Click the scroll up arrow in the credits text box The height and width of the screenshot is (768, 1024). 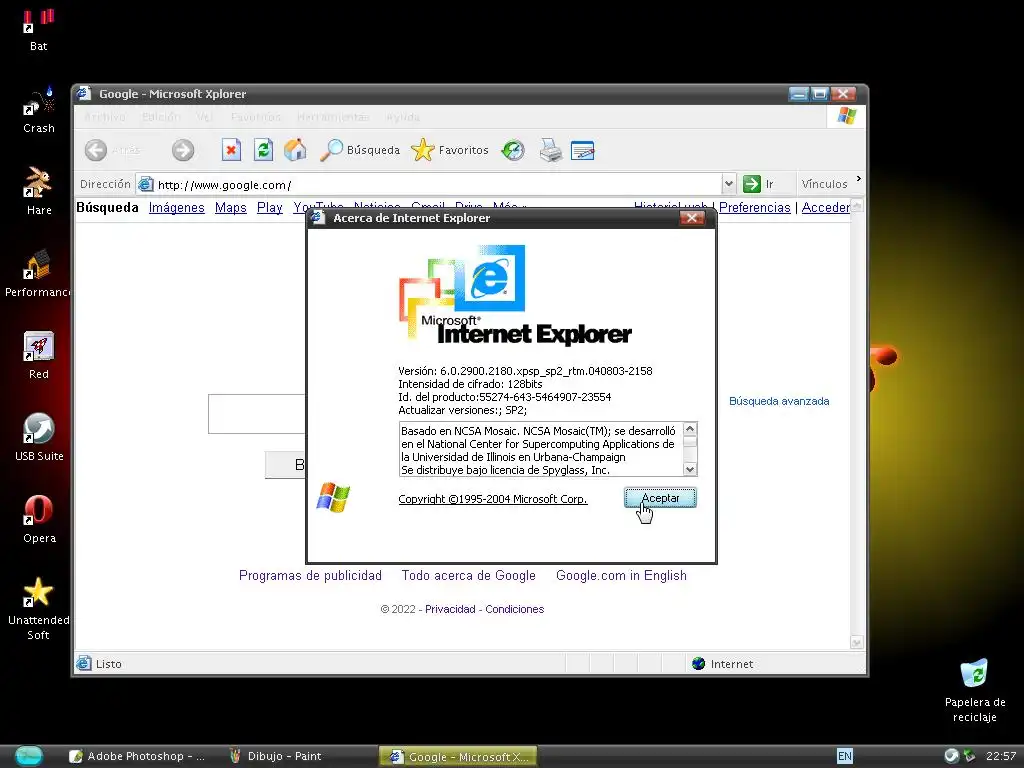690,429
